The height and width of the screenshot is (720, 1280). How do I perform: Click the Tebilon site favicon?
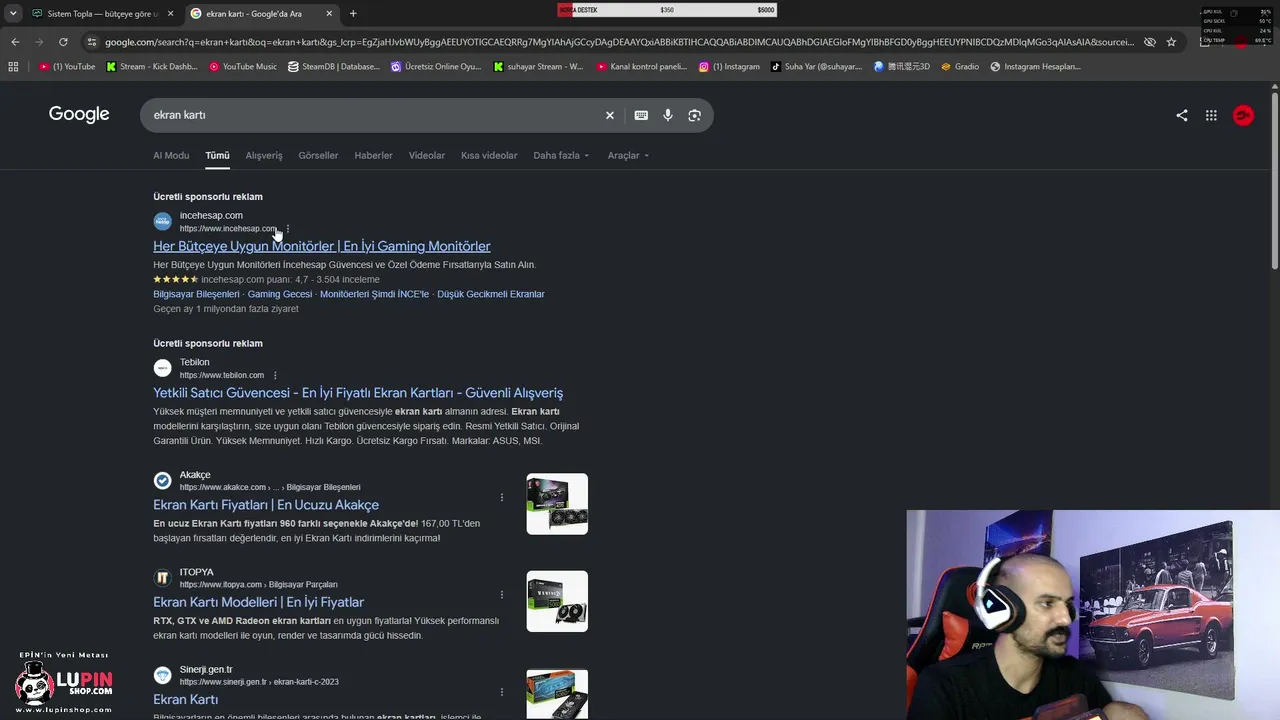(x=162, y=368)
